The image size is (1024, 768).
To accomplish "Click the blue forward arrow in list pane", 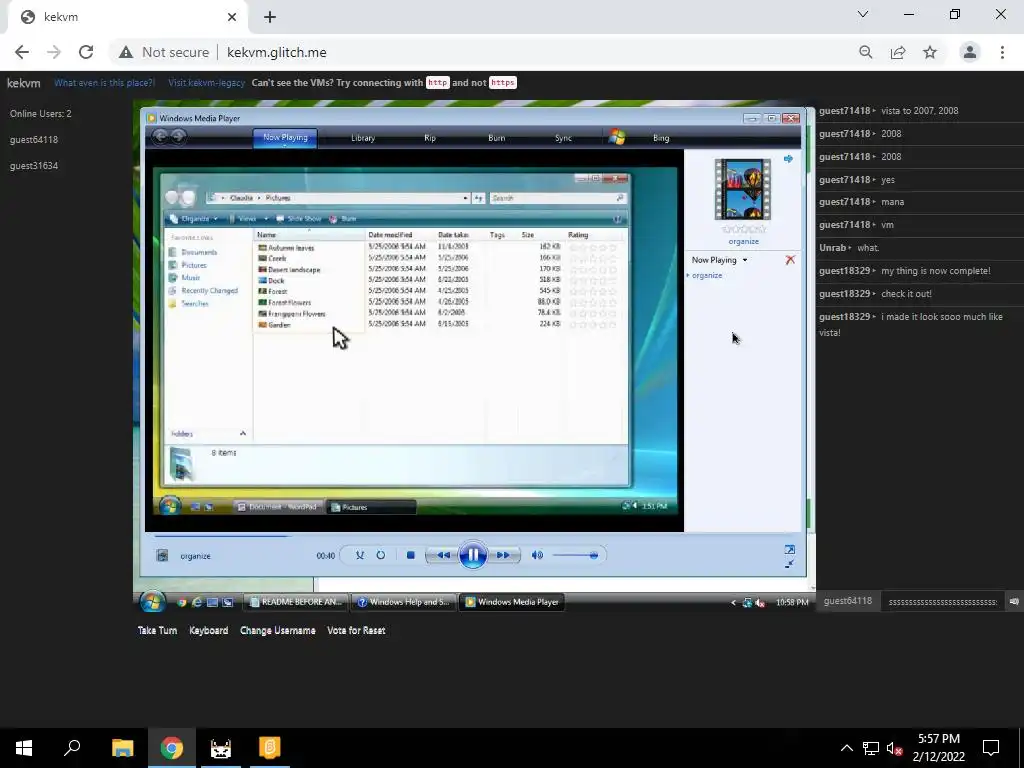I will coord(788,159).
